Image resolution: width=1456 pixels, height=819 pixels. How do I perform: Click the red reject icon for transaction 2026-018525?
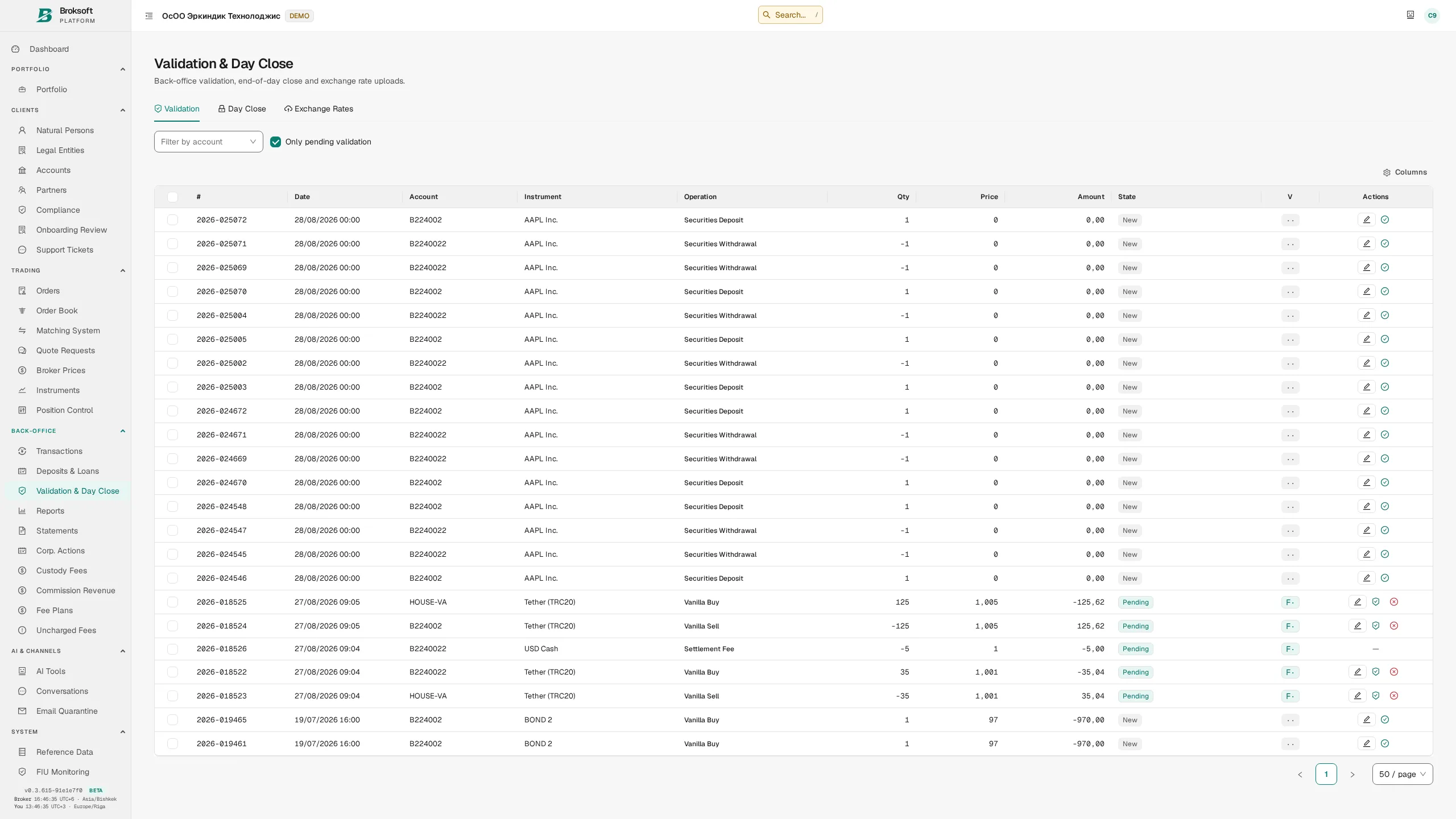pyautogui.click(x=1394, y=602)
